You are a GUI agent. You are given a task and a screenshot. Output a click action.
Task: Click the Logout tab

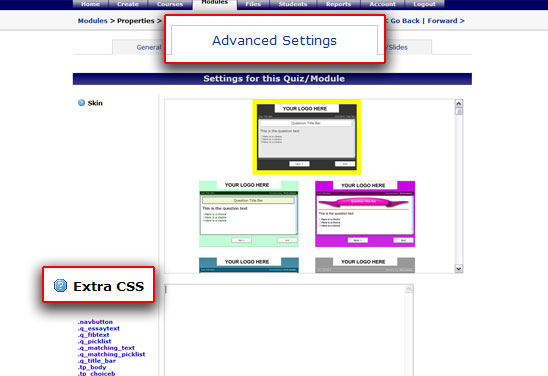coord(424,4)
